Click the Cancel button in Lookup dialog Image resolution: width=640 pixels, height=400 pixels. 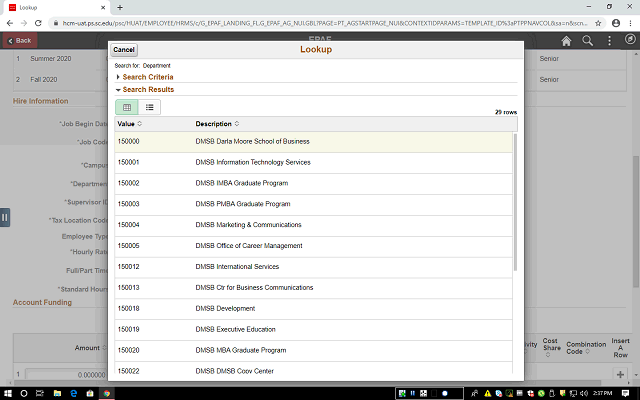(x=124, y=50)
